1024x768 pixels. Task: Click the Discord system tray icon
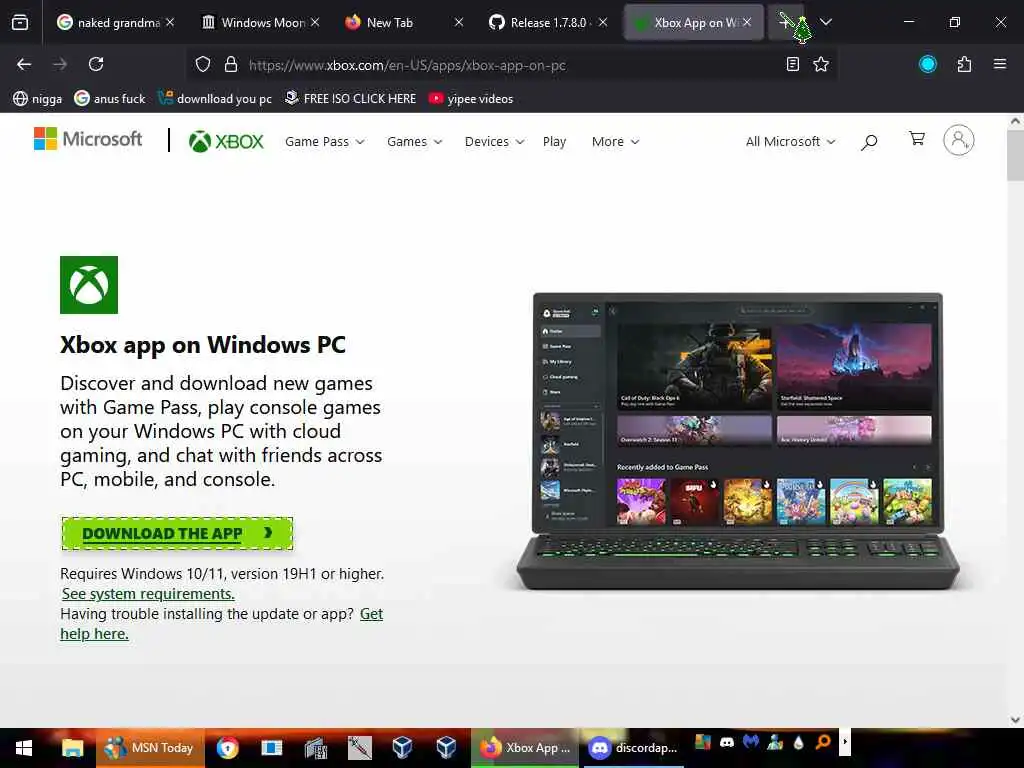(x=727, y=742)
